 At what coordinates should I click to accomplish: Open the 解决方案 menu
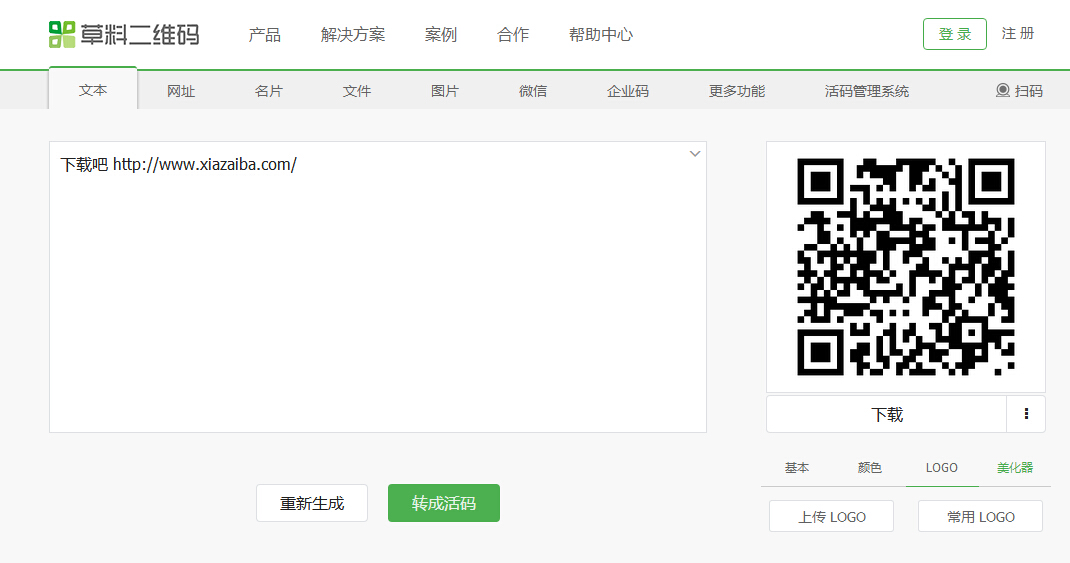point(353,34)
